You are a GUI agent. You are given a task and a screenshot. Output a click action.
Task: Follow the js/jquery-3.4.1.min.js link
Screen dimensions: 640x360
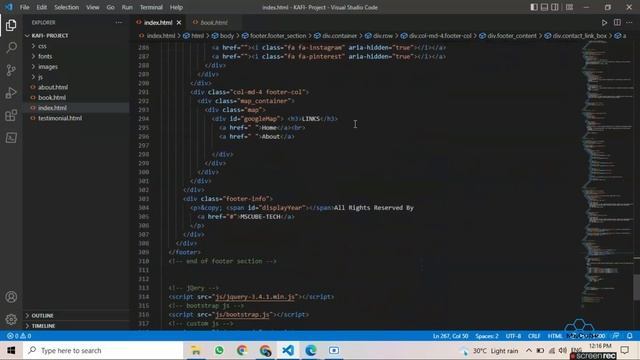click(x=255, y=297)
